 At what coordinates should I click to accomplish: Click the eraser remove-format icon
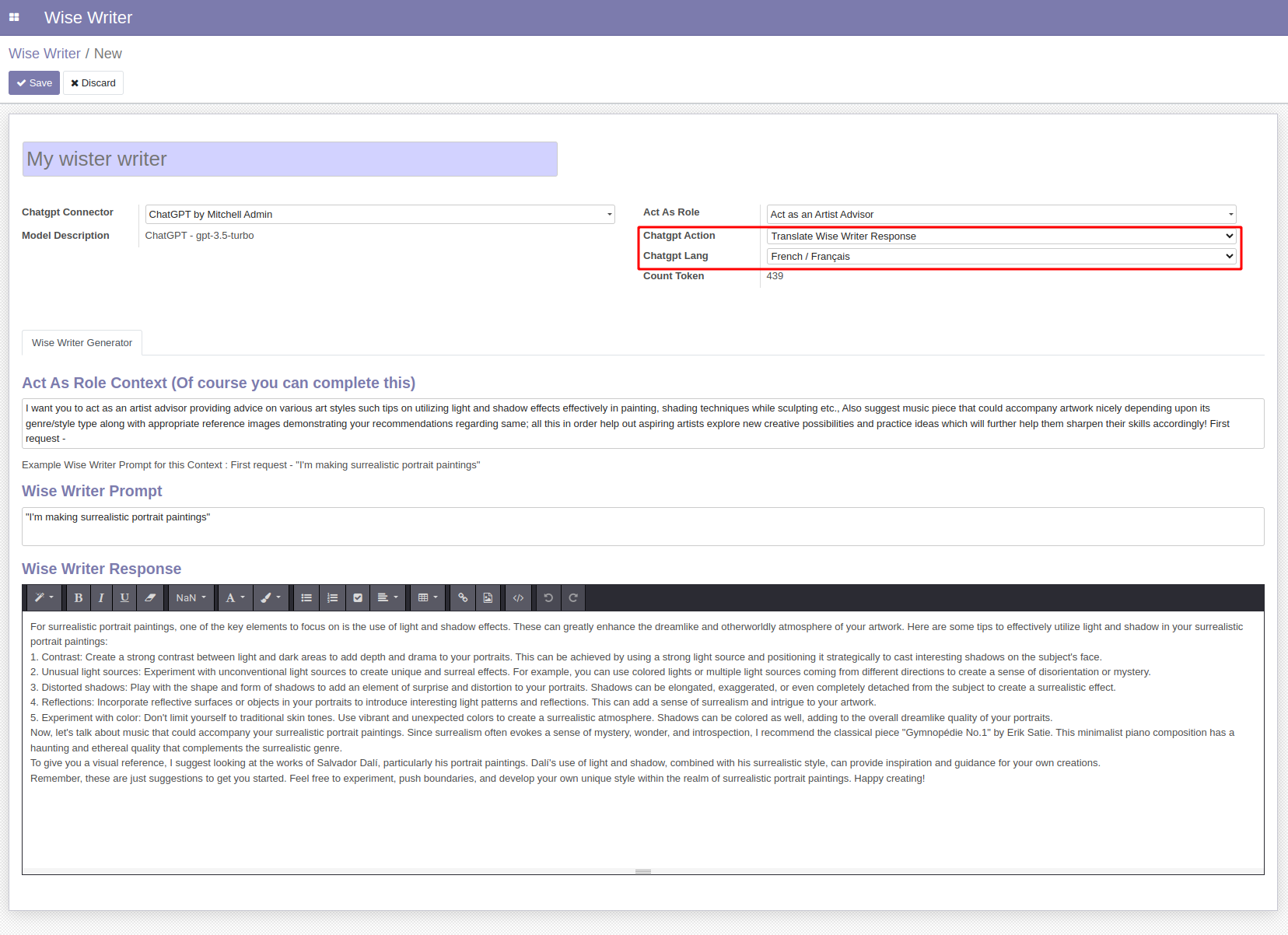[150, 597]
